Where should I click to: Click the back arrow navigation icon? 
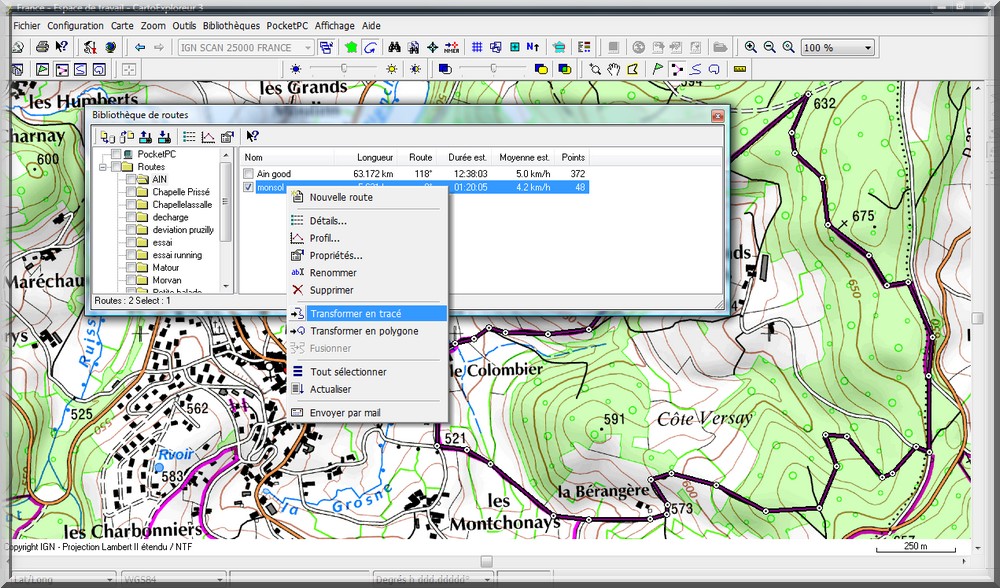click(140, 47)
